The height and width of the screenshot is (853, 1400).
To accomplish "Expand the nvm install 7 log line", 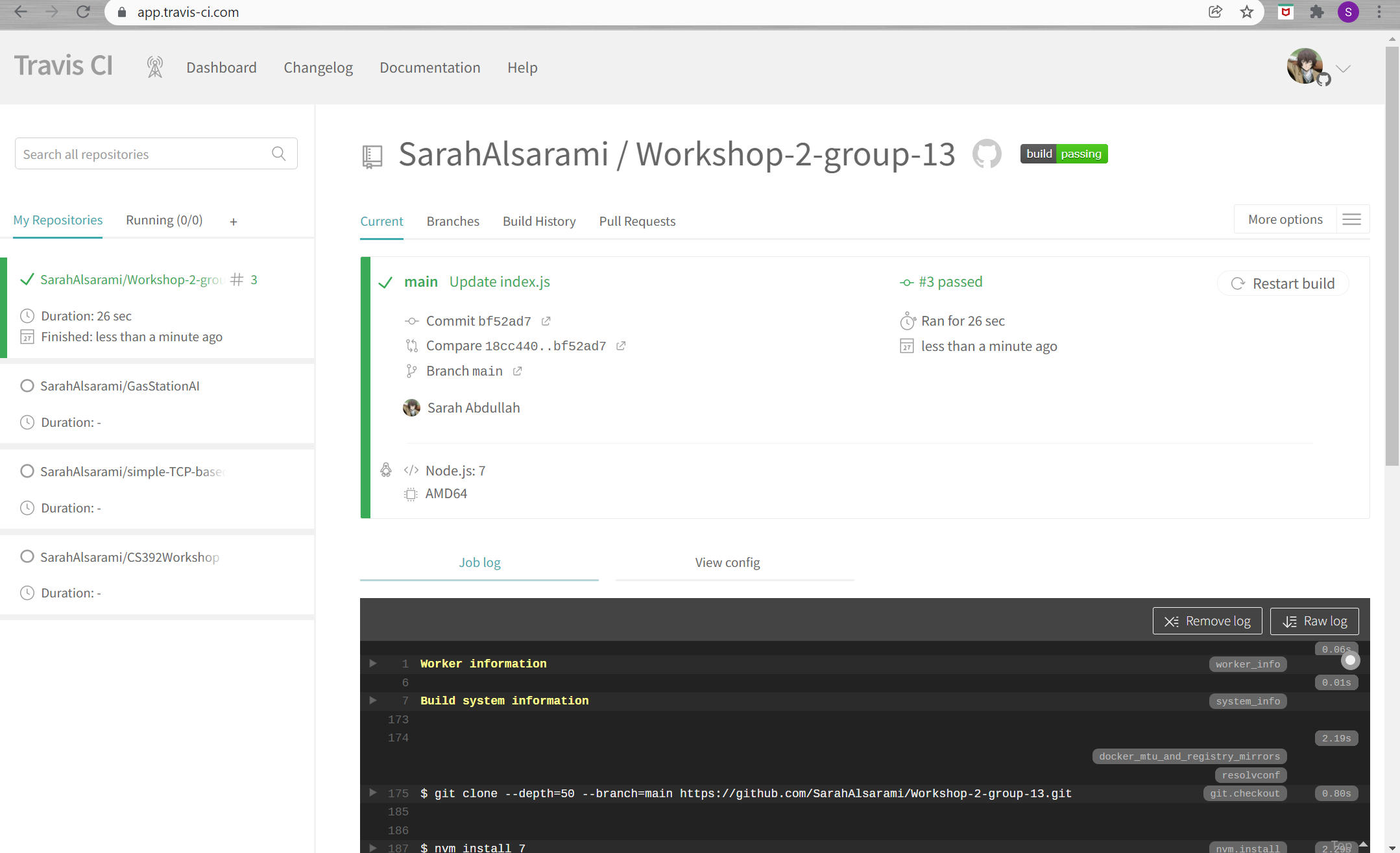I will 373,847.
